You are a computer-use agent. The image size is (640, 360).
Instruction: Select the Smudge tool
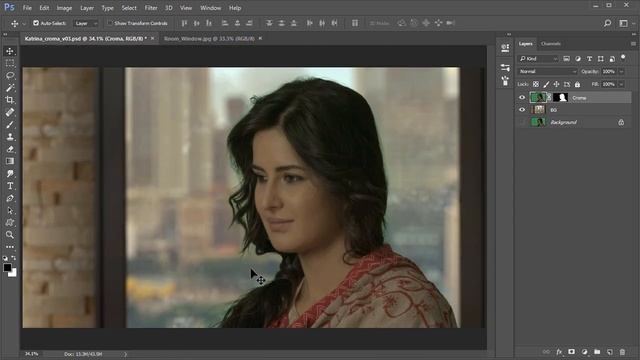tap(10, 173)
